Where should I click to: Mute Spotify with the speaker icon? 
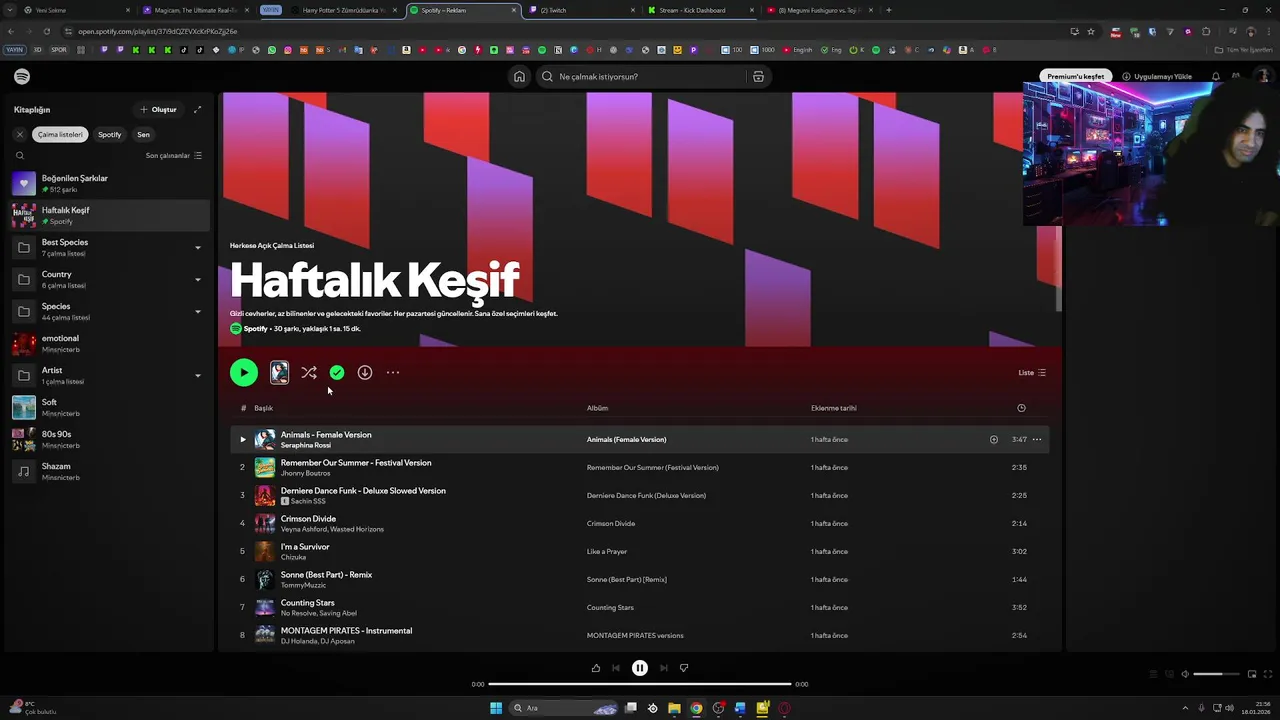click(1185, 674)
